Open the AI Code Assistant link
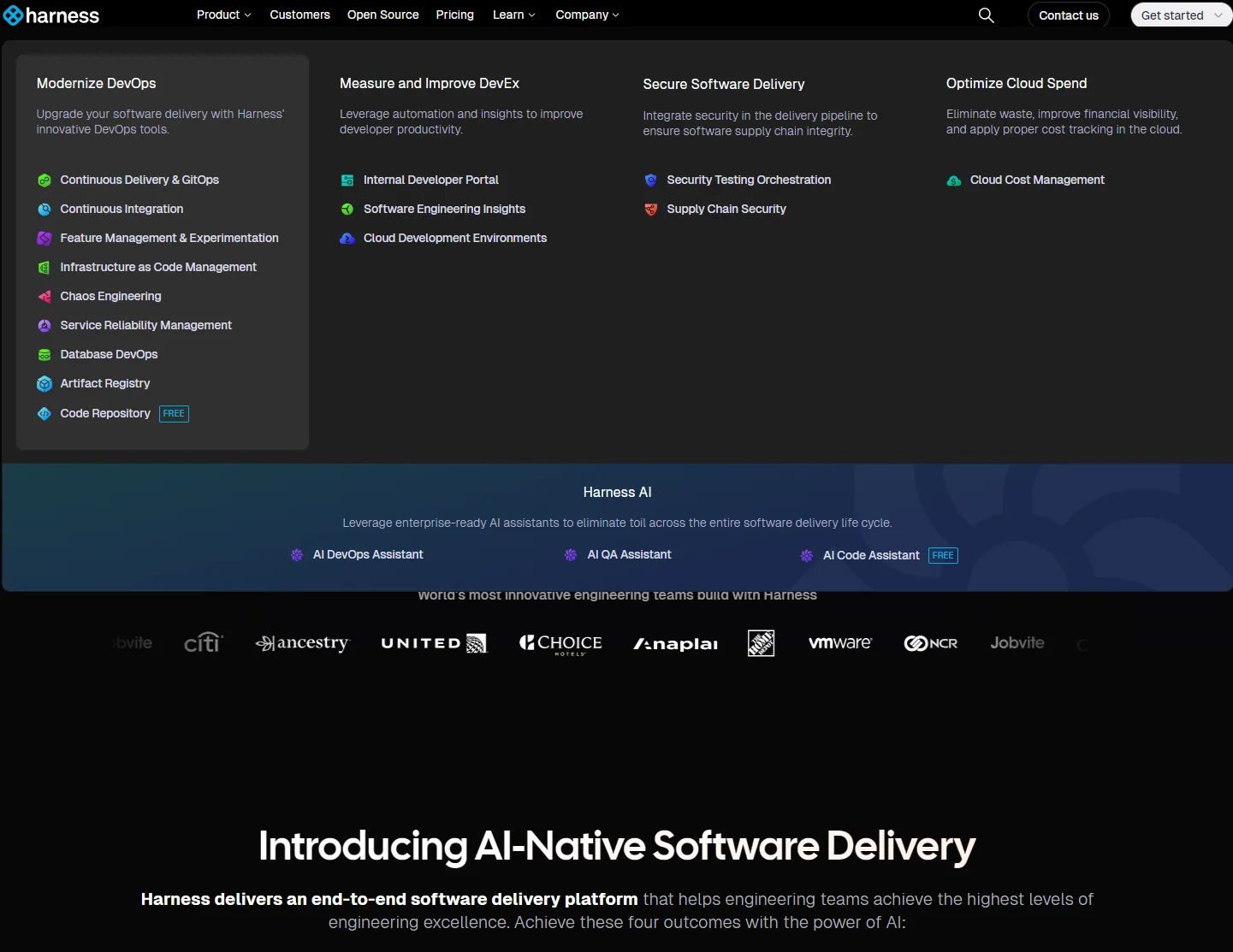The image size is (1233, 952). 871,556
